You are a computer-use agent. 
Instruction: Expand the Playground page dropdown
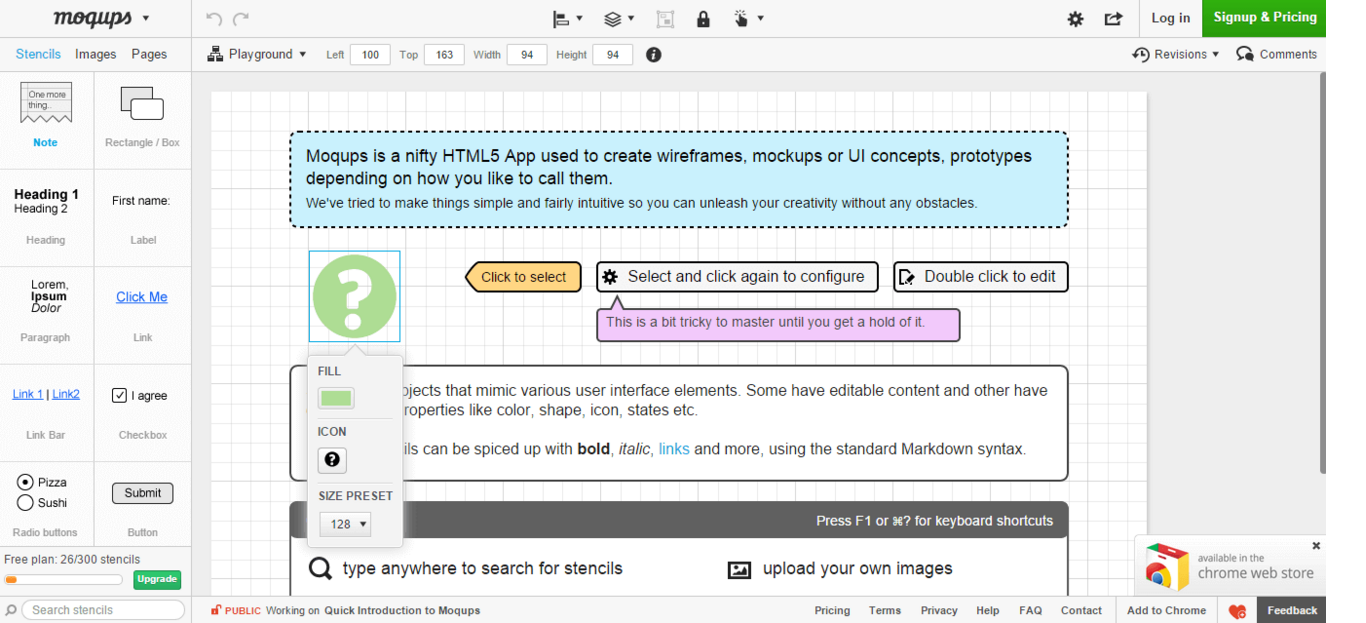tap(258, 55)
